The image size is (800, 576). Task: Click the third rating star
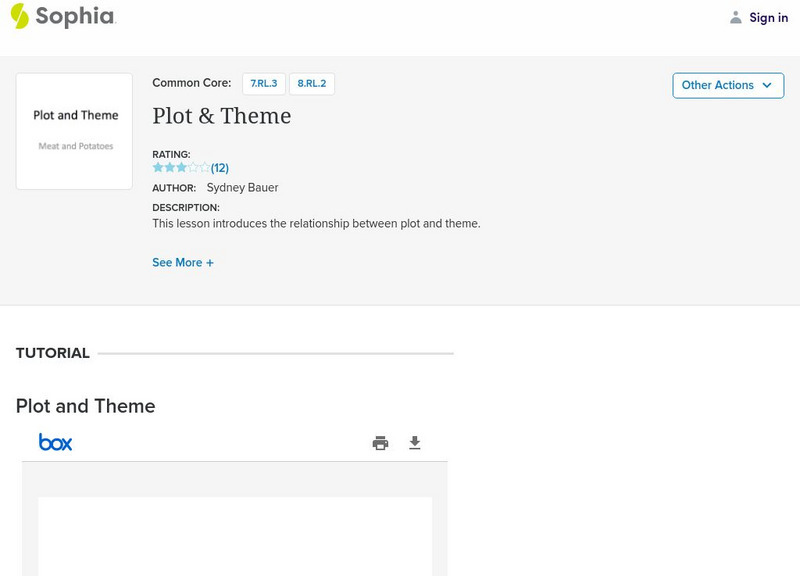coord(181,168)
